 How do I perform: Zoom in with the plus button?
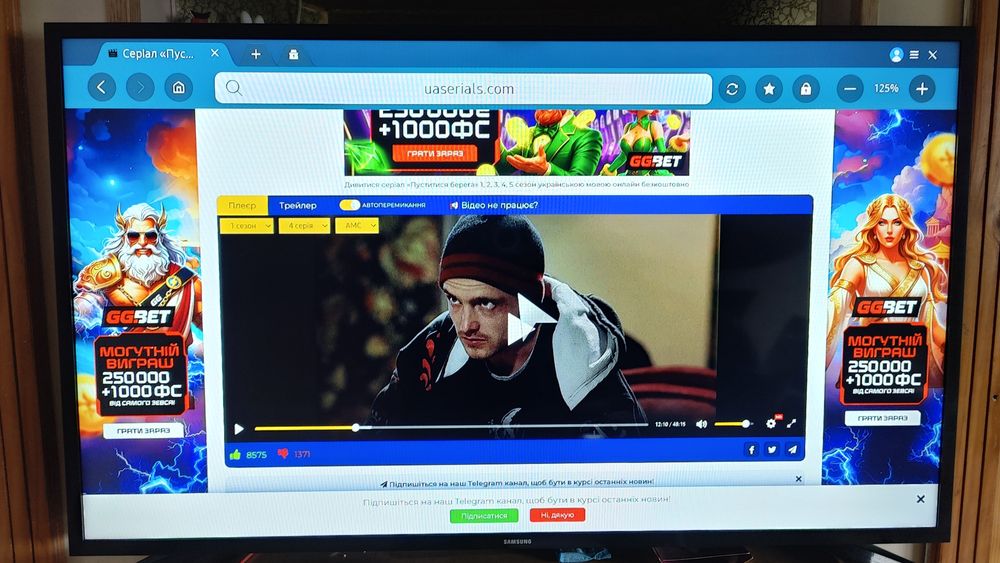[922, 89]
